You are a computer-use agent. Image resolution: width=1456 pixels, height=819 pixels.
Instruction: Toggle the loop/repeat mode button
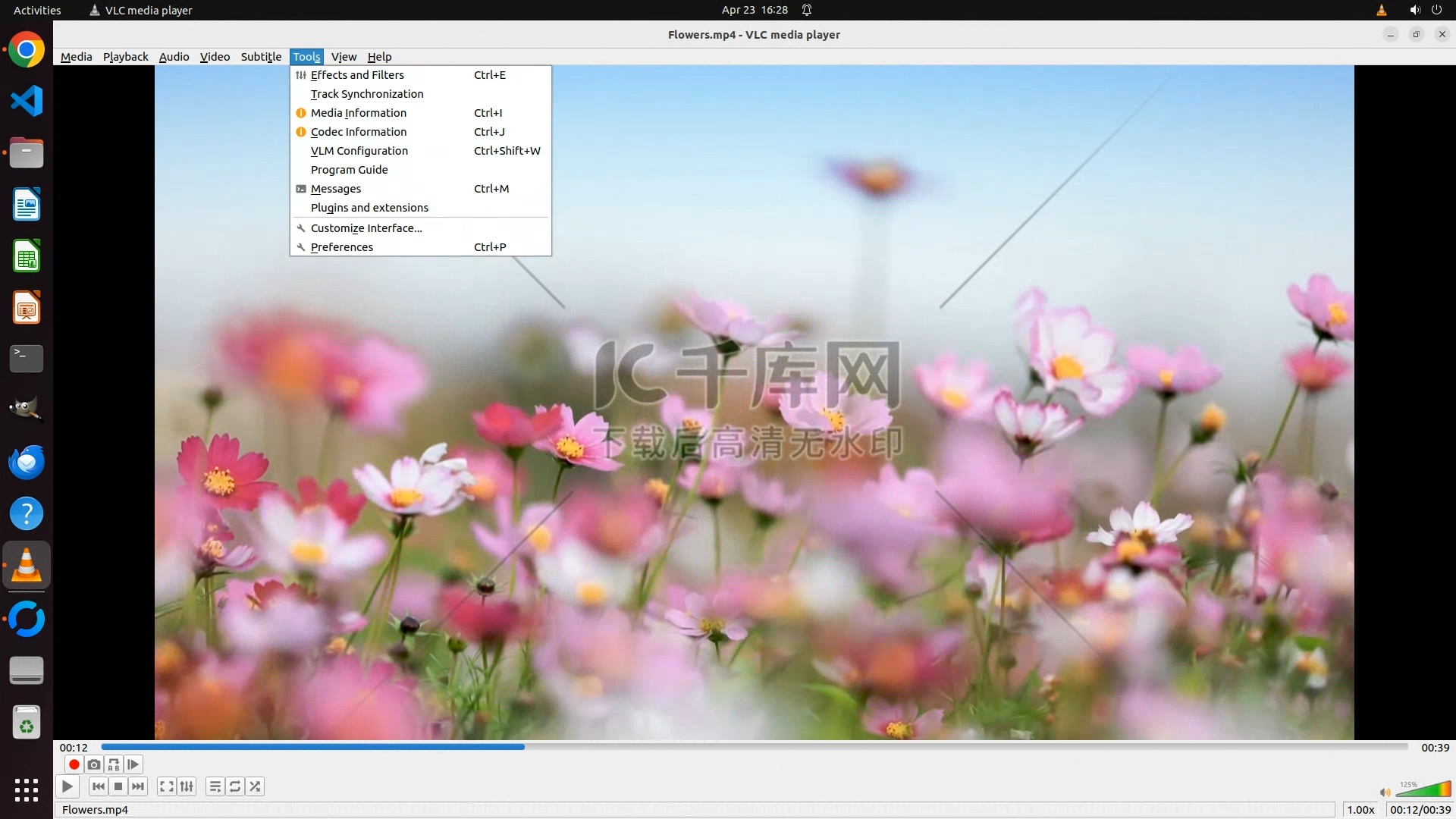click(235, 786)
